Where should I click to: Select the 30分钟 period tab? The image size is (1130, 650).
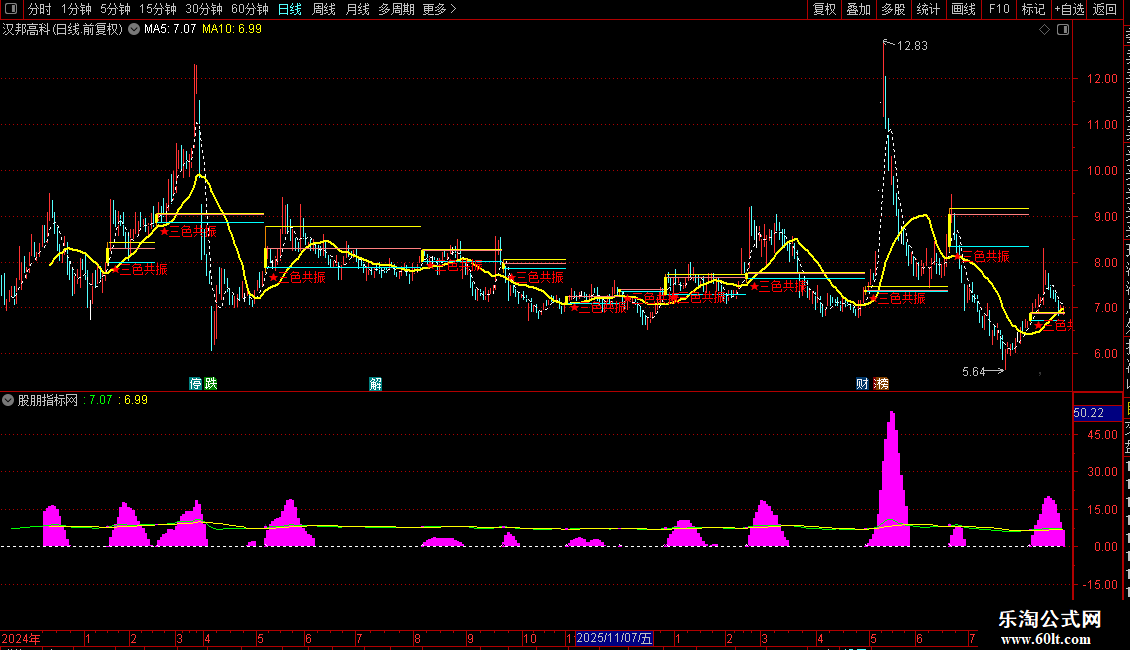coord(204,9)
